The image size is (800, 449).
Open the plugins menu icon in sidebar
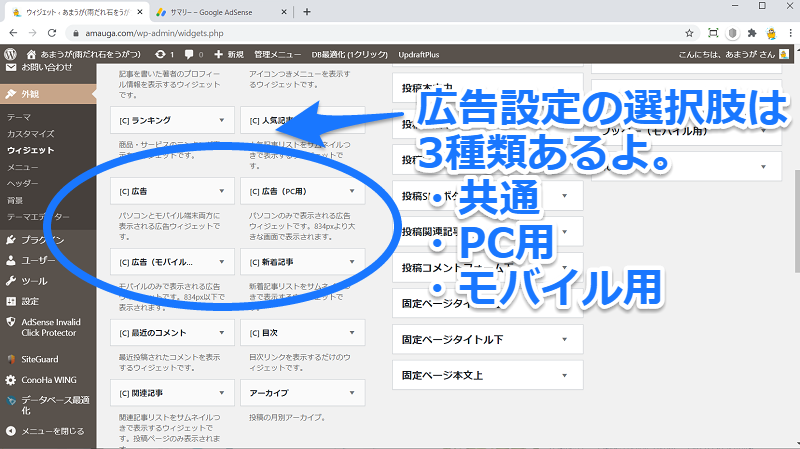pos(11,239)
